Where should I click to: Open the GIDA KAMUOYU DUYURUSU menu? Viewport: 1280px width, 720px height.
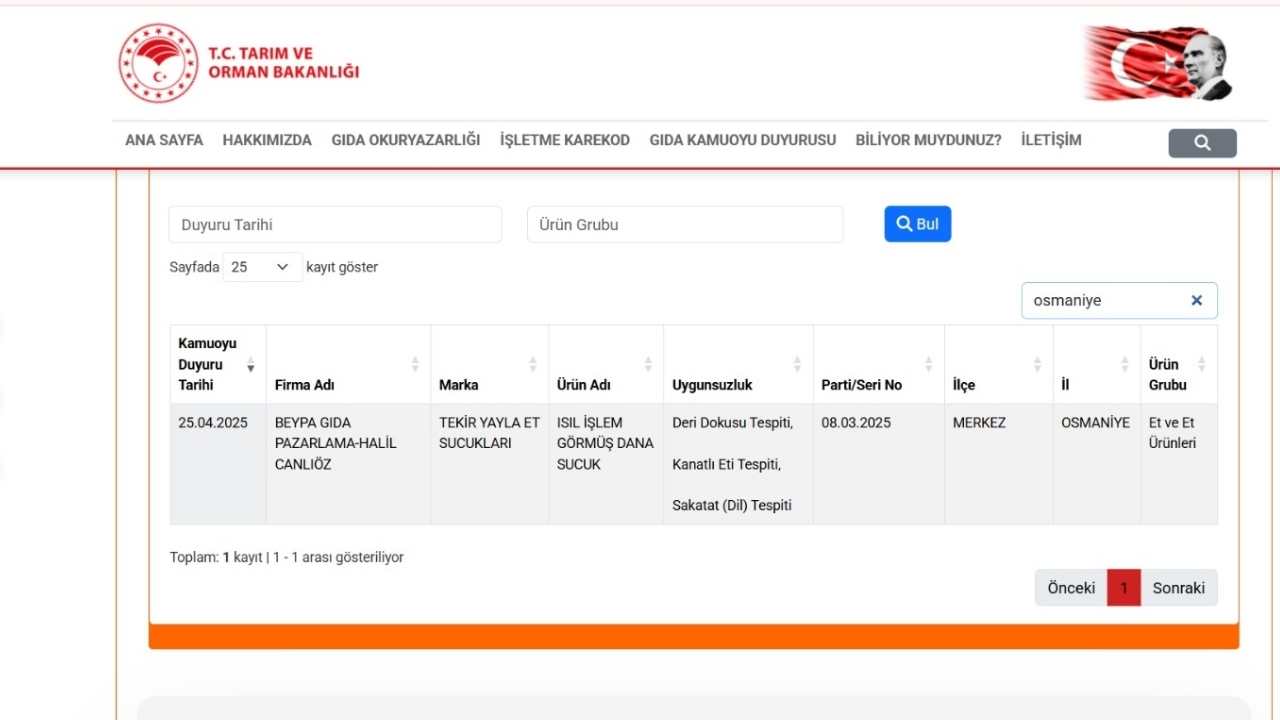[742, 140]
